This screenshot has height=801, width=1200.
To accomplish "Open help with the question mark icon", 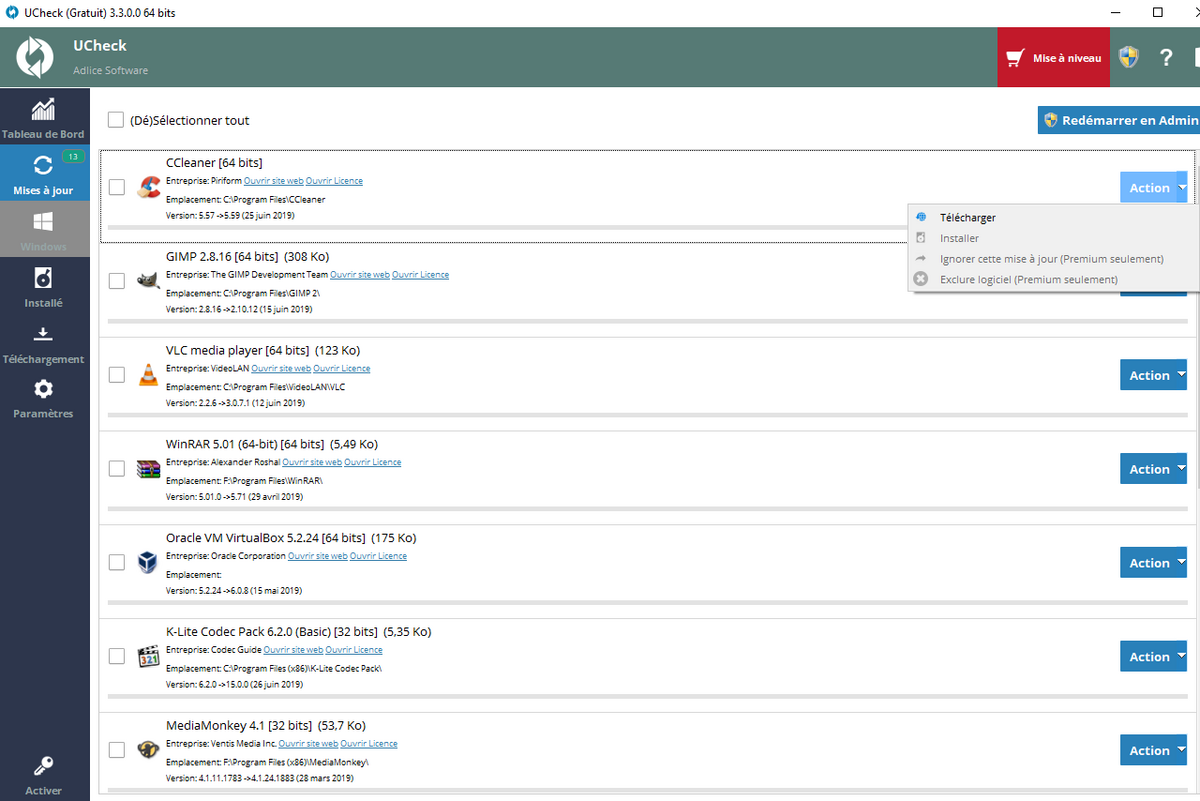I will click(1166, 57).
